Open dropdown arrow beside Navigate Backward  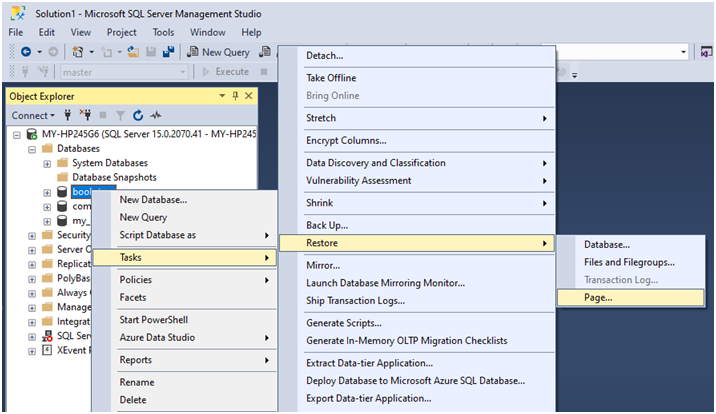(x=39, y=52)
